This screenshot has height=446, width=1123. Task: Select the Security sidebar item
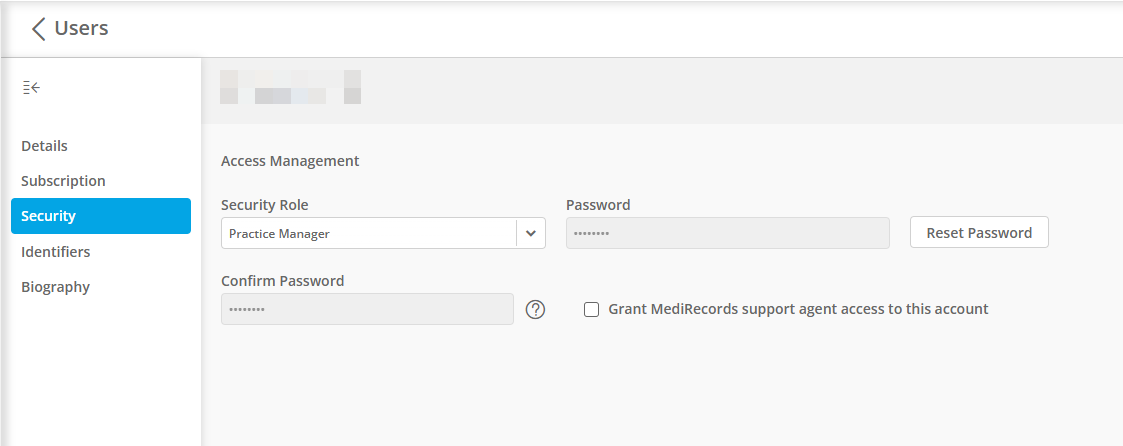(101, 216)
